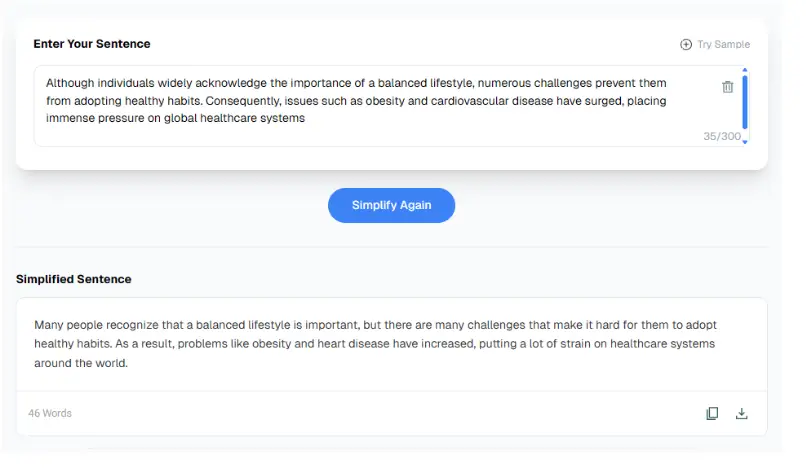Click the Simplified Sentence heading
This screenshot has height=468, width=806.
click(x=74, y=279)
